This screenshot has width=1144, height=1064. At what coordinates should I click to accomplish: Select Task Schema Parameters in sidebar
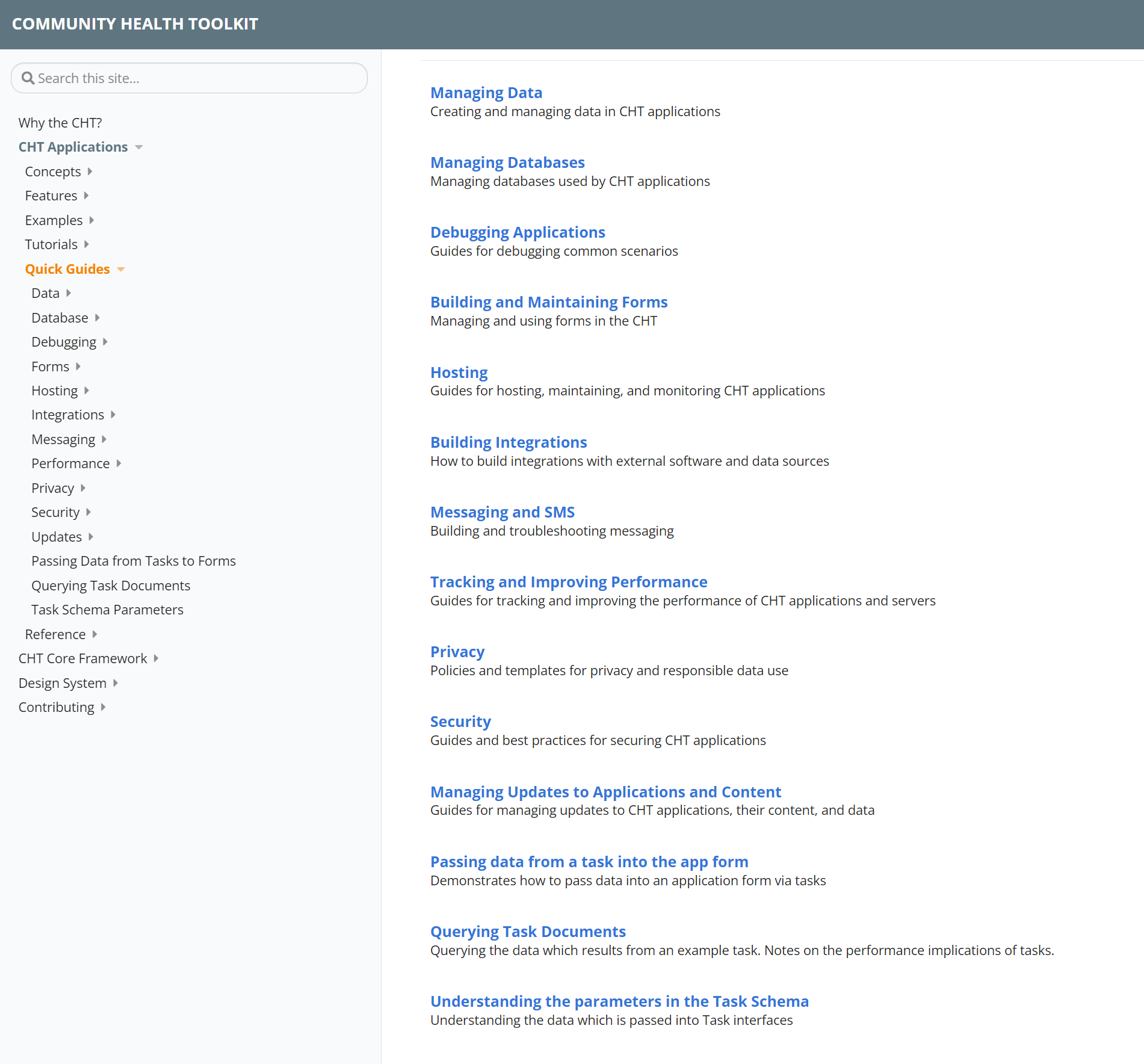point(107,609)
